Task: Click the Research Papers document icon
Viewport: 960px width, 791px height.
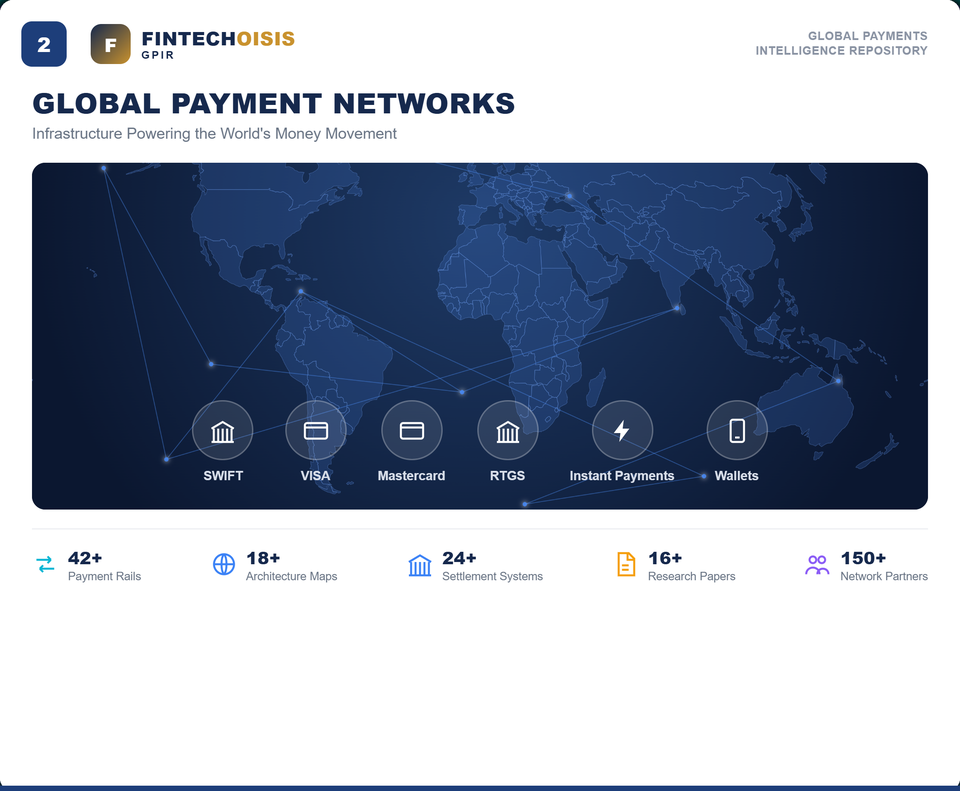Action: 626,564
